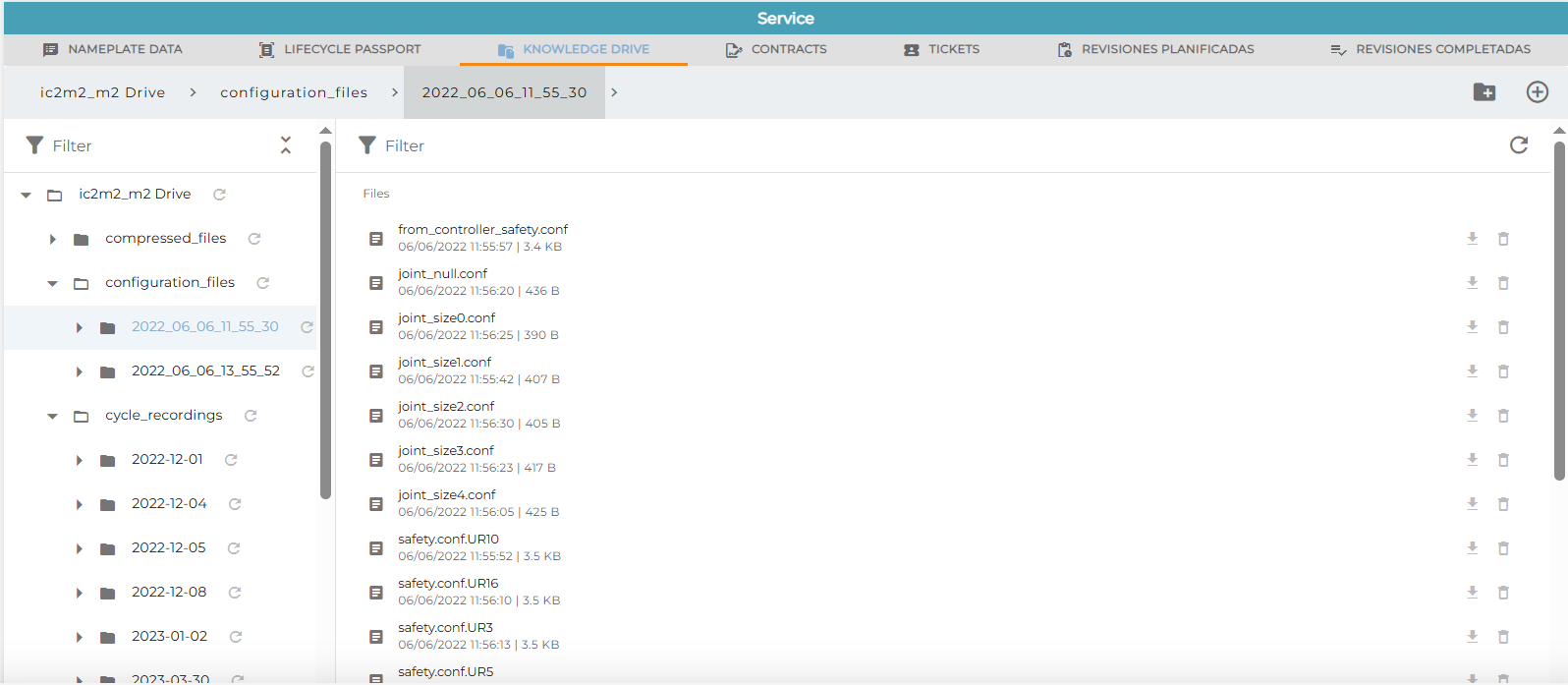Refresh the cycle_recordings folder
This screenshot has width=1568, height=685.
tap(251, 416)
